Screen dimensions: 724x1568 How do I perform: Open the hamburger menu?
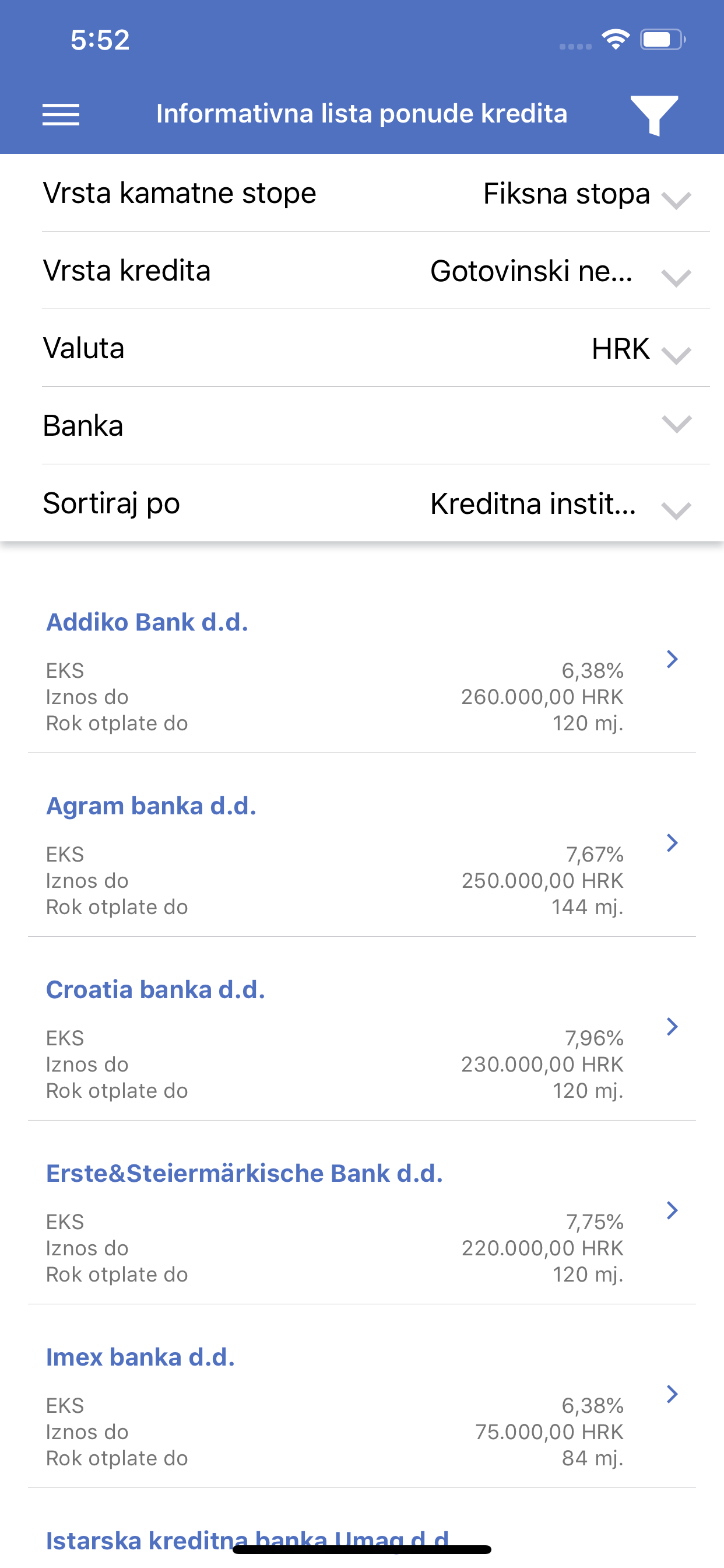tap(61, 114)
